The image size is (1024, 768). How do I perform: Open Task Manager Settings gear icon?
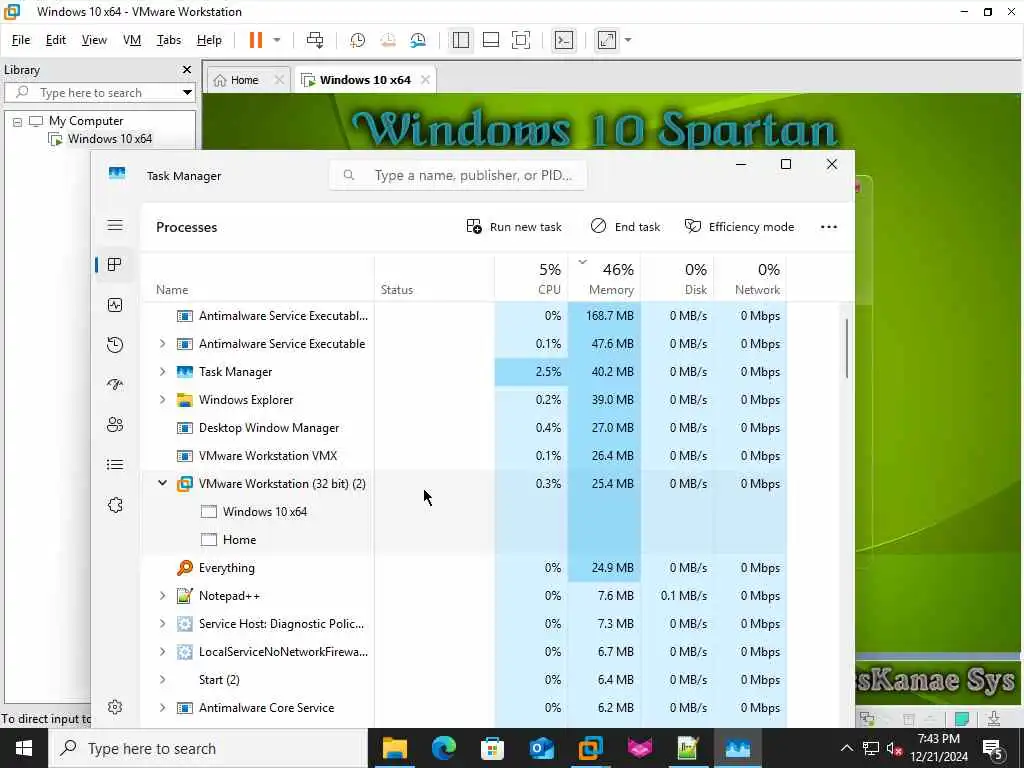click(115, 707)
